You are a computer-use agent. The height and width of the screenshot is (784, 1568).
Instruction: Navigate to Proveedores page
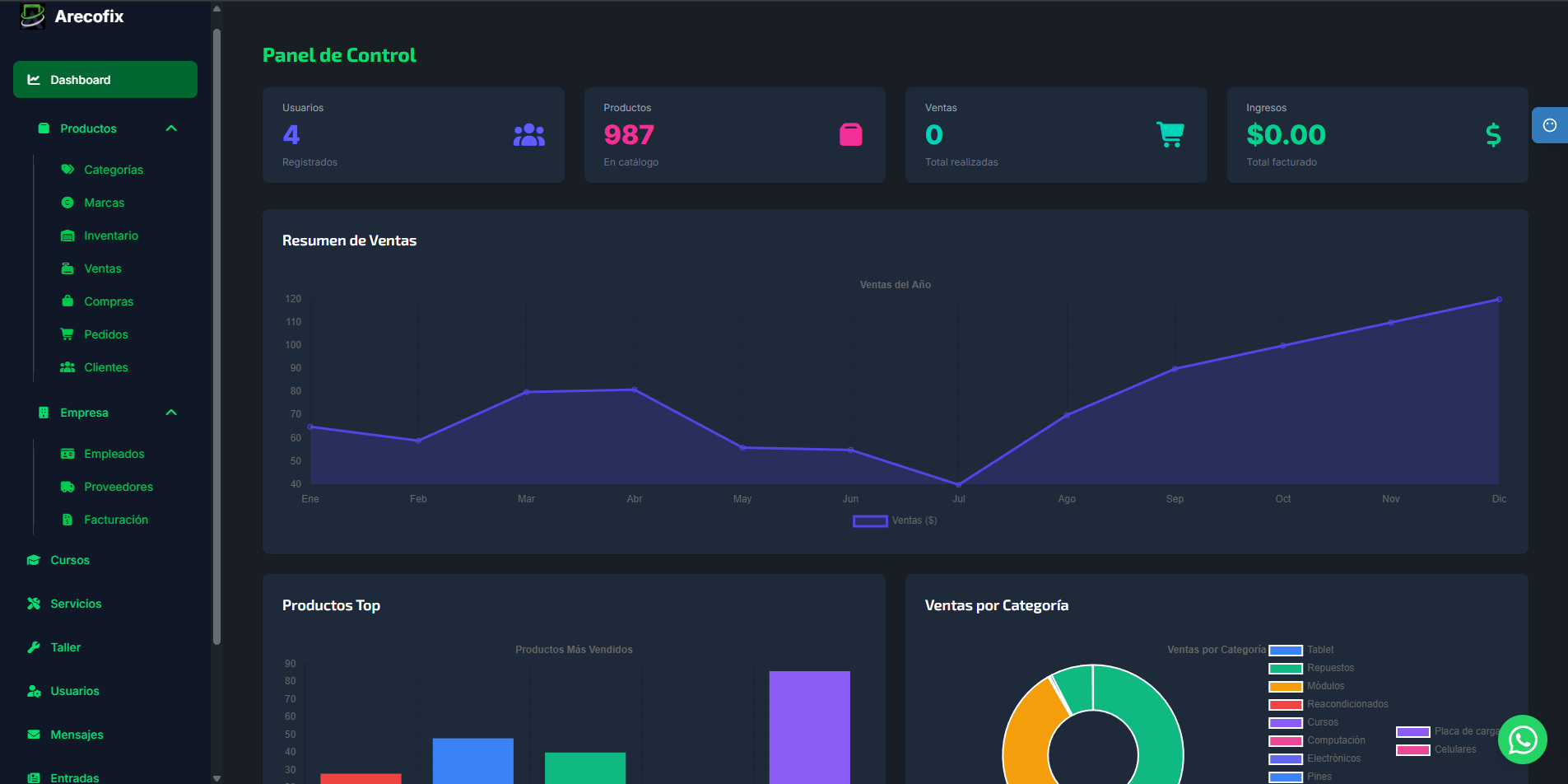[119, 487]
